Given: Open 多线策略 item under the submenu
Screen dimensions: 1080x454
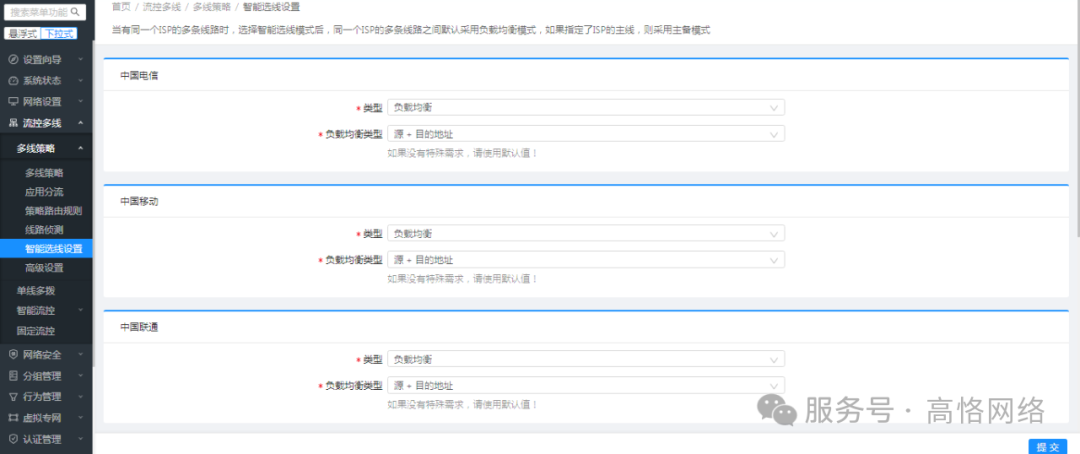Looking at the screenshot, I should pos(44,173).
